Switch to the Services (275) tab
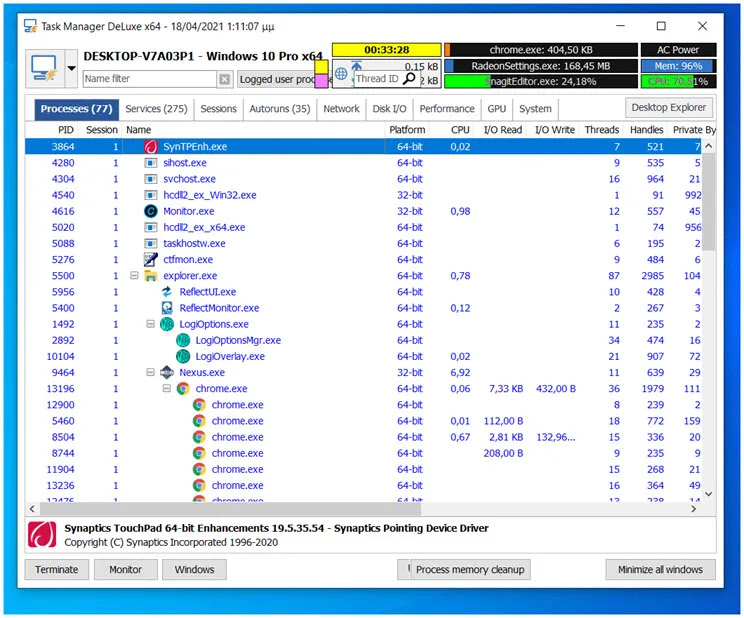Screen dimensions: 744x618 [x=156, y=109]
